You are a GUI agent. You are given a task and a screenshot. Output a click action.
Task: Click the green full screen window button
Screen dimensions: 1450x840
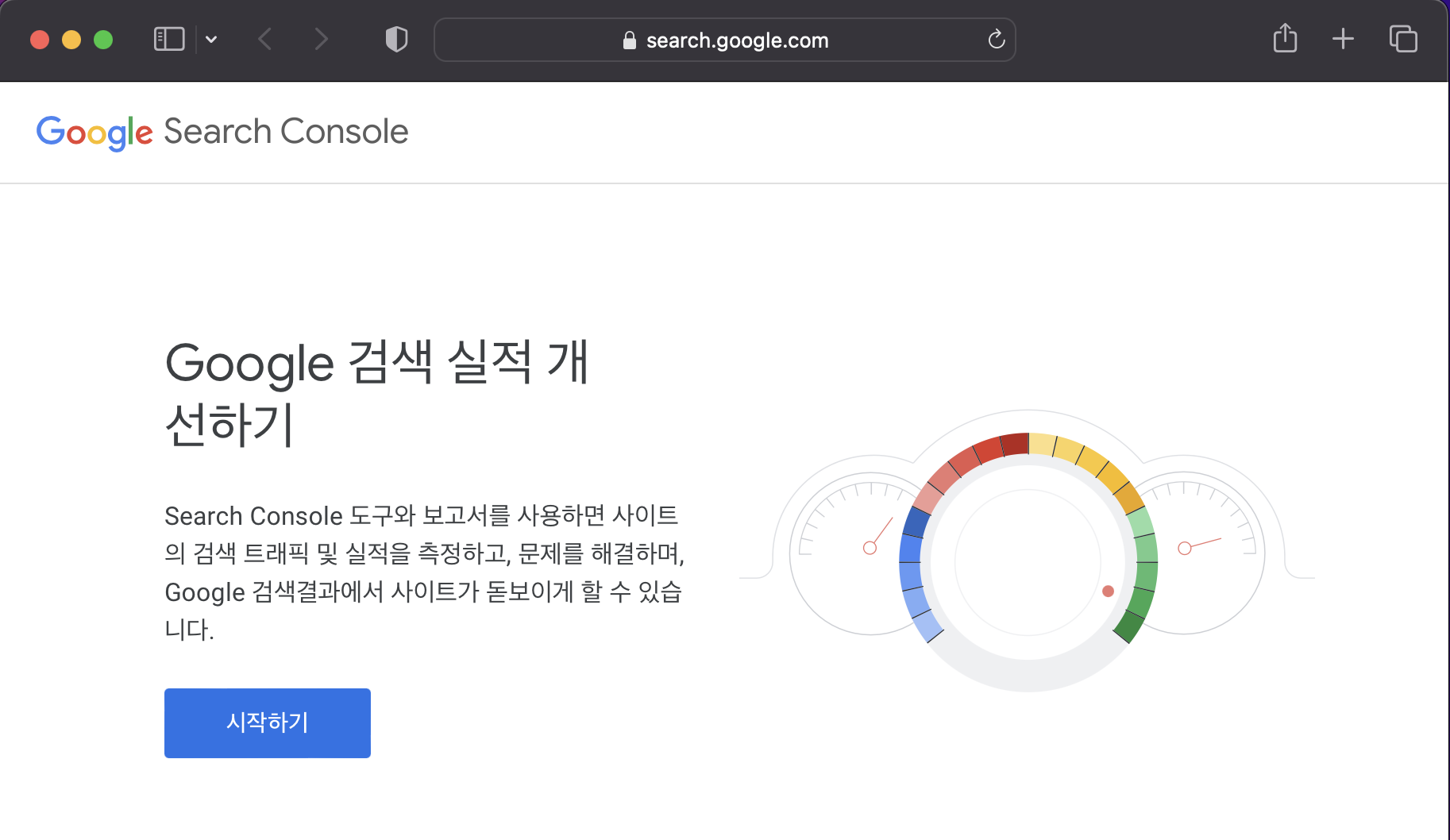[x=103, y=40]
